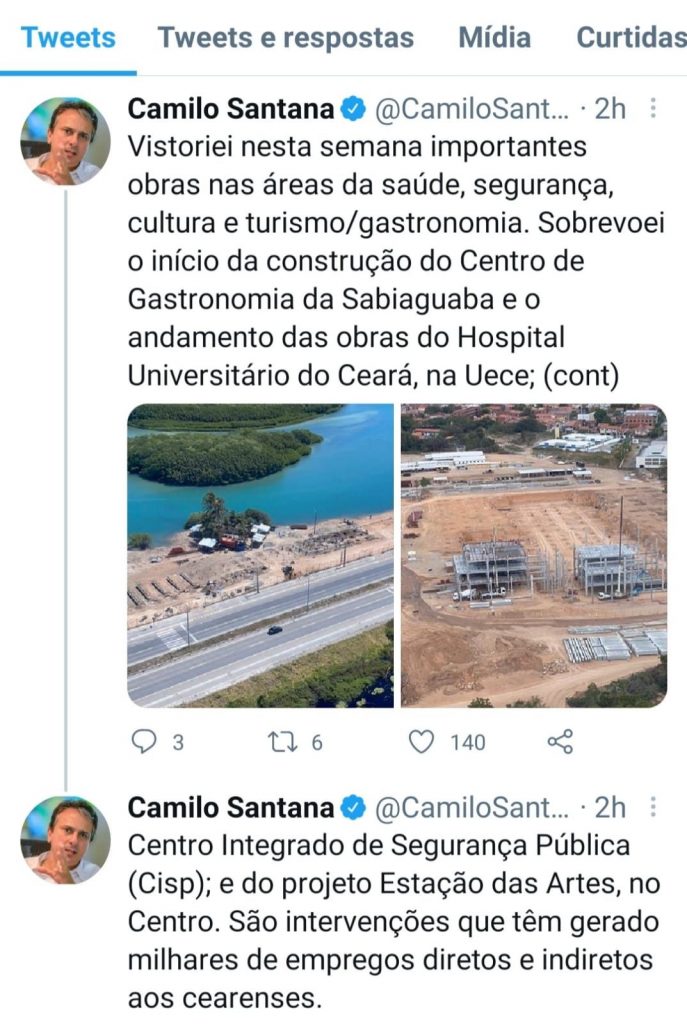Switch to the Tweets tab
This screenshot has width=687, height=1024.
68,38
